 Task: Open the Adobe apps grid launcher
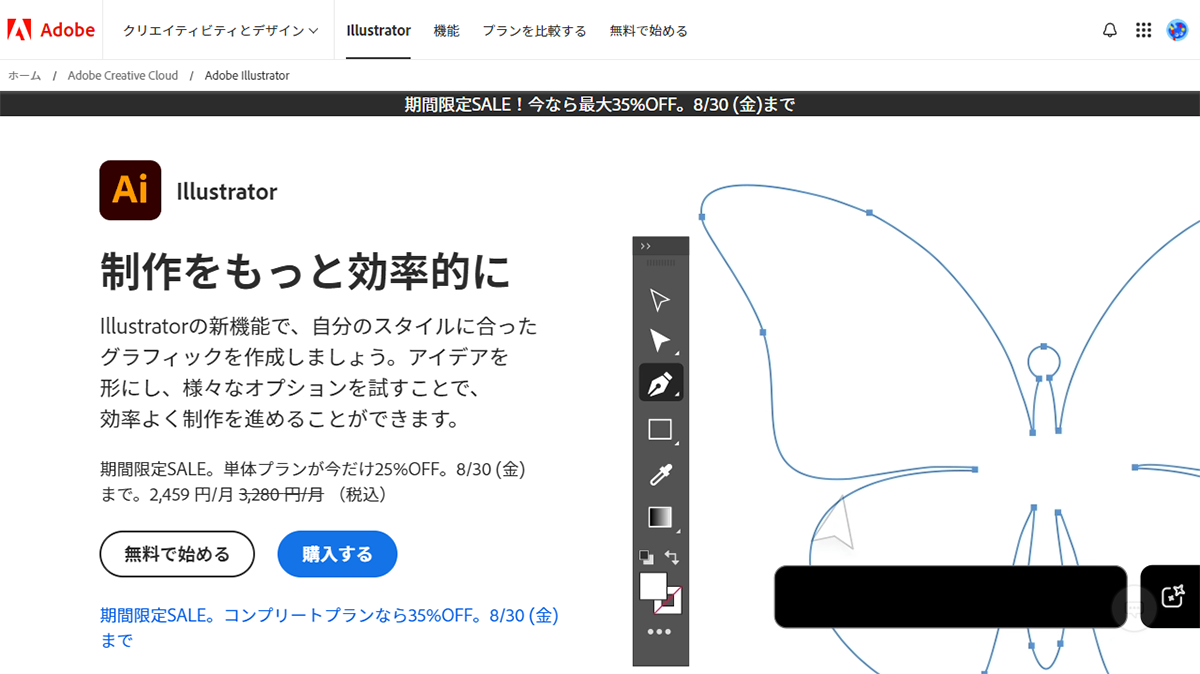tap(1143, 30)
